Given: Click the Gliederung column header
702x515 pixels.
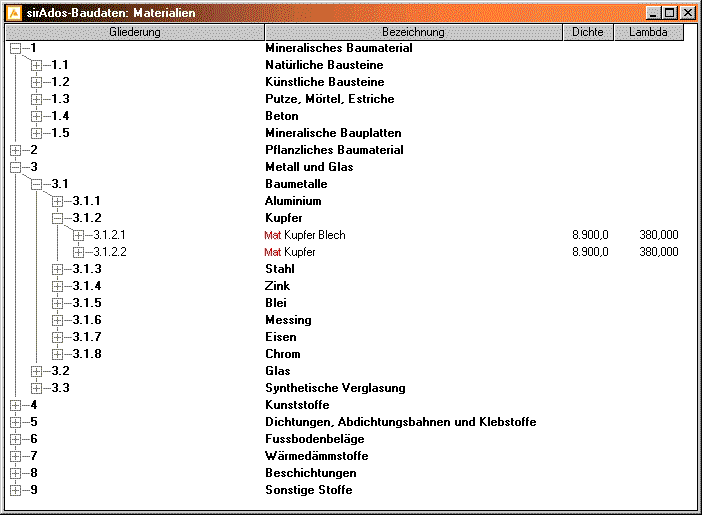Looking at the screenshot, I should click(x=133, y=32).
